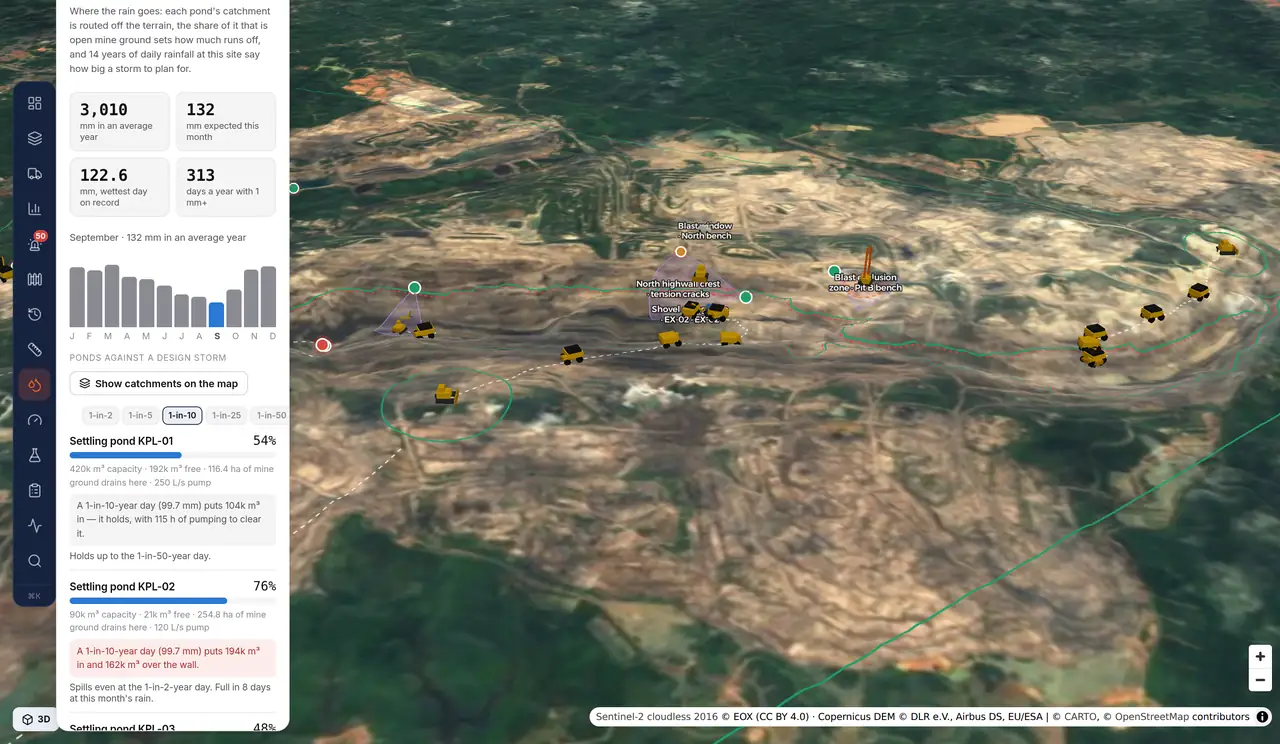Click the ⌘K command shortcut button
1280x744 pixels.
(35, 596)
